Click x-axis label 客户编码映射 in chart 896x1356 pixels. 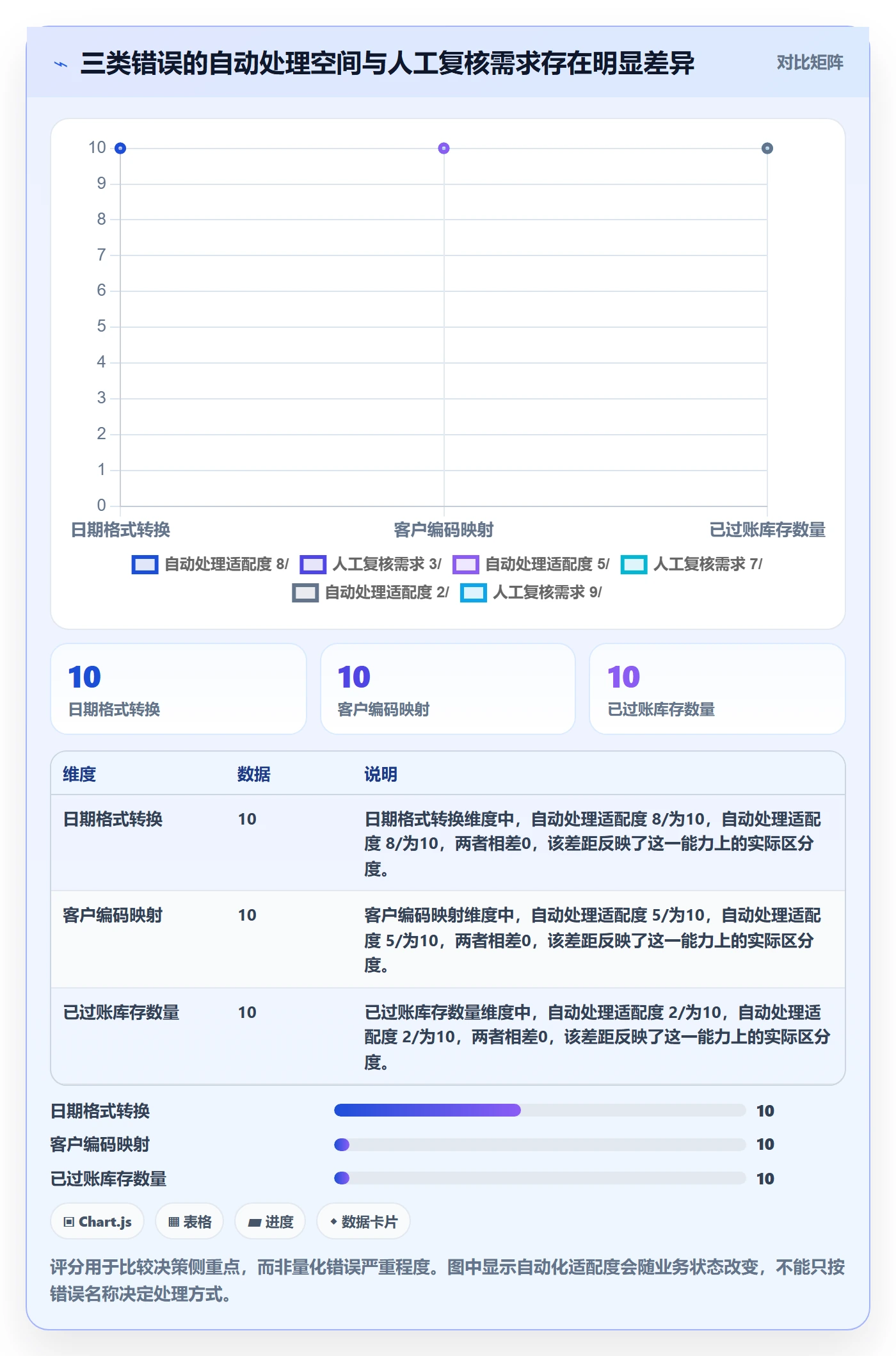pyautogui.click(x=444, y=530)
